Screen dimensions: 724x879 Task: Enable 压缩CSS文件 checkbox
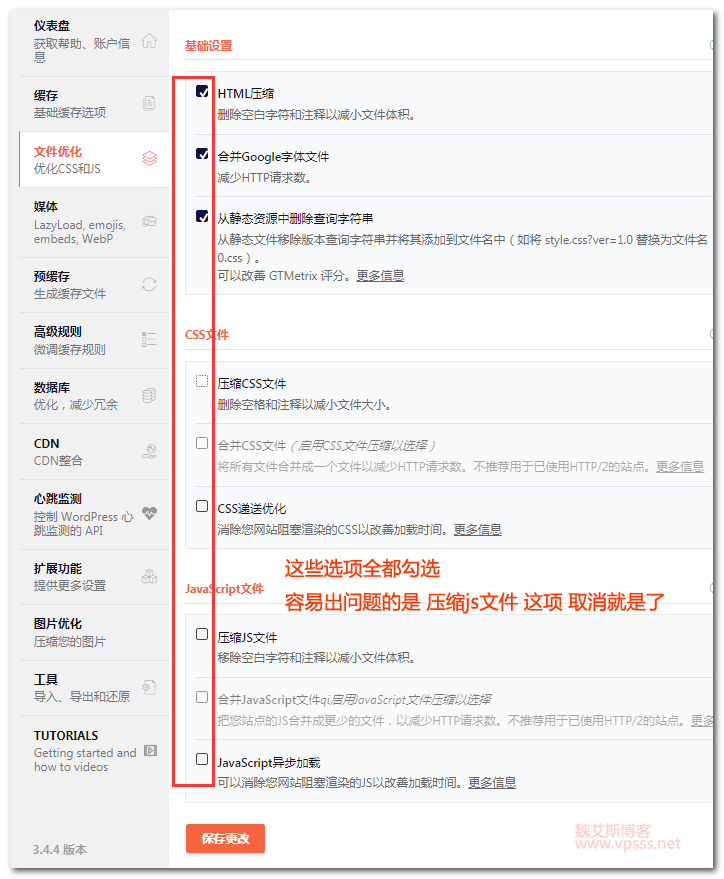click(202, 381)
